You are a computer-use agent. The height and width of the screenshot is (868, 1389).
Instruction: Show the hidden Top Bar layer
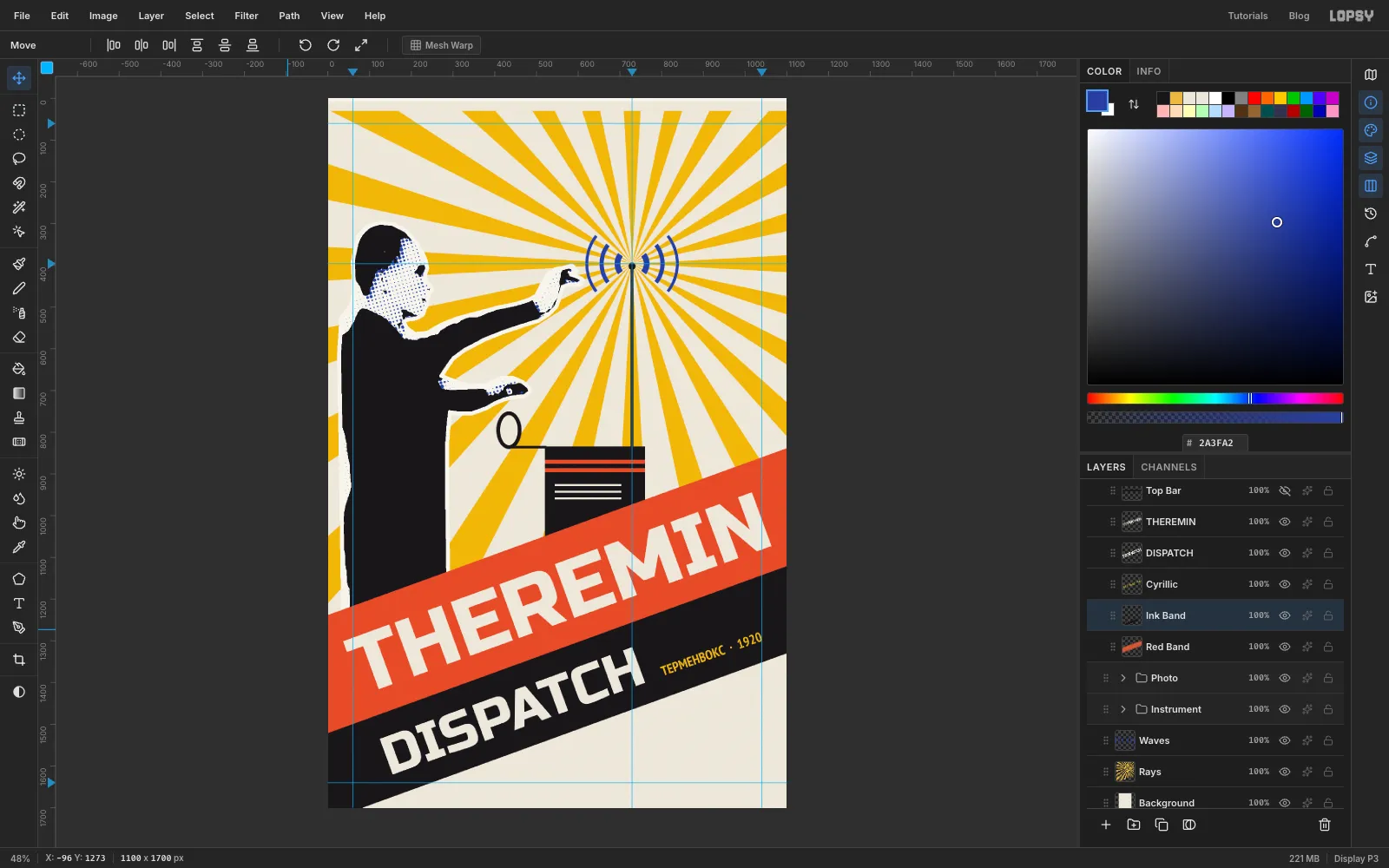[1285, 490]
